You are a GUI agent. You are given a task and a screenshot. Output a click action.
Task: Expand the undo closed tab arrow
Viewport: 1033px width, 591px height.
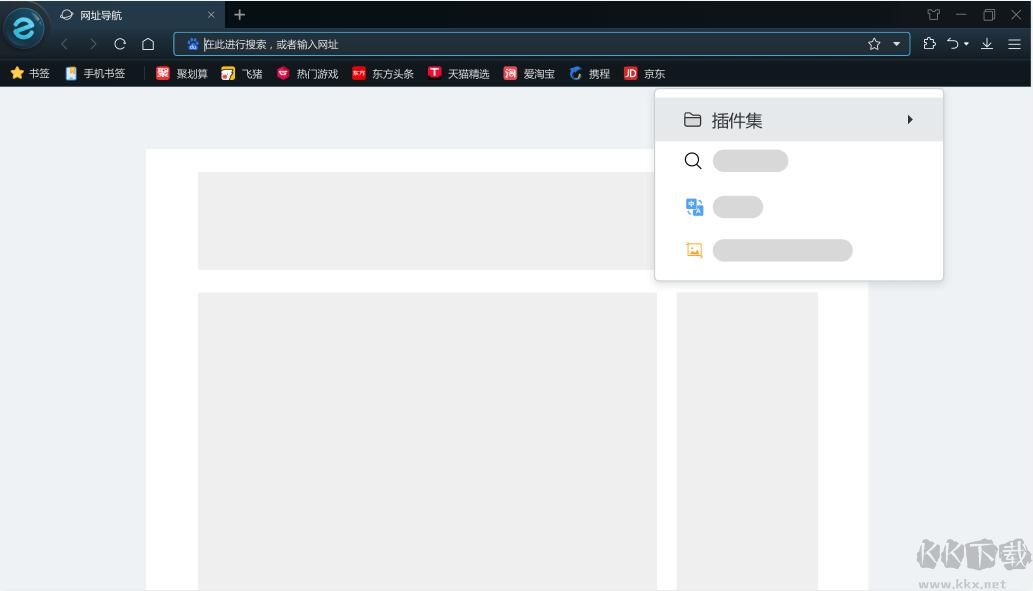click(x=966, y=44)
